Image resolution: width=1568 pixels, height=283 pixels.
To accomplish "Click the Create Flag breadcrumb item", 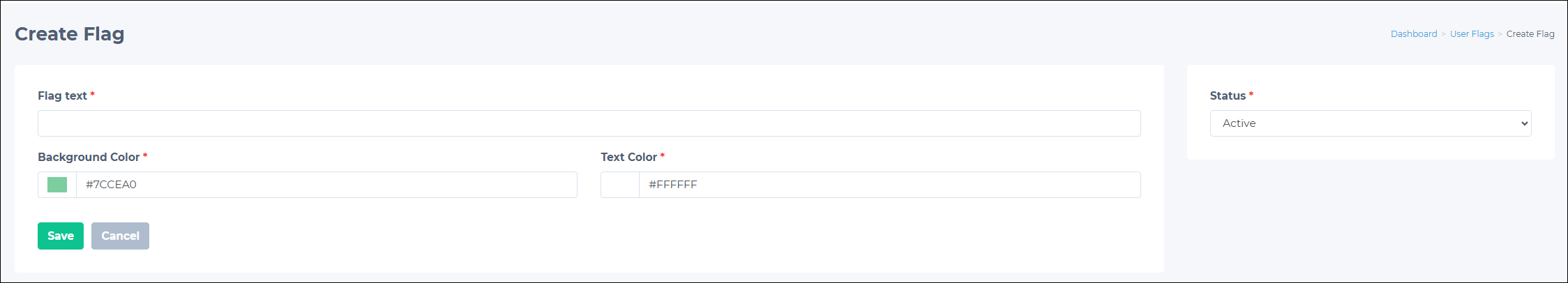I will pos(1530,33).
